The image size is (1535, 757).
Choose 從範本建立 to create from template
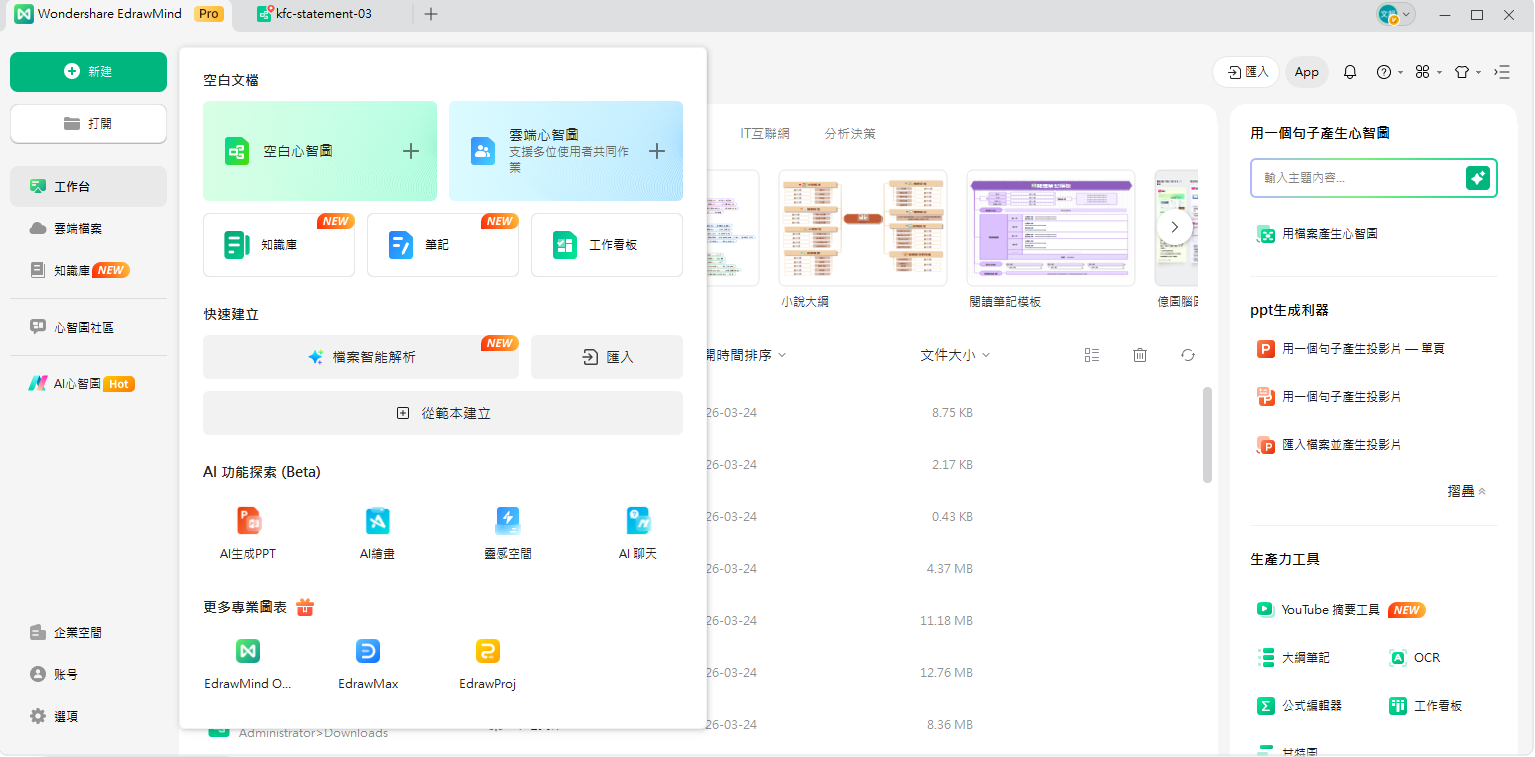click(443, 413)
